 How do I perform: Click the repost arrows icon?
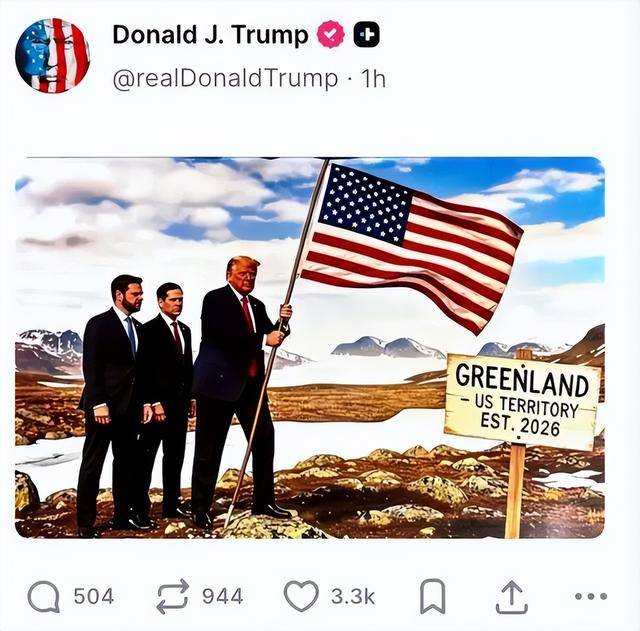173,596
